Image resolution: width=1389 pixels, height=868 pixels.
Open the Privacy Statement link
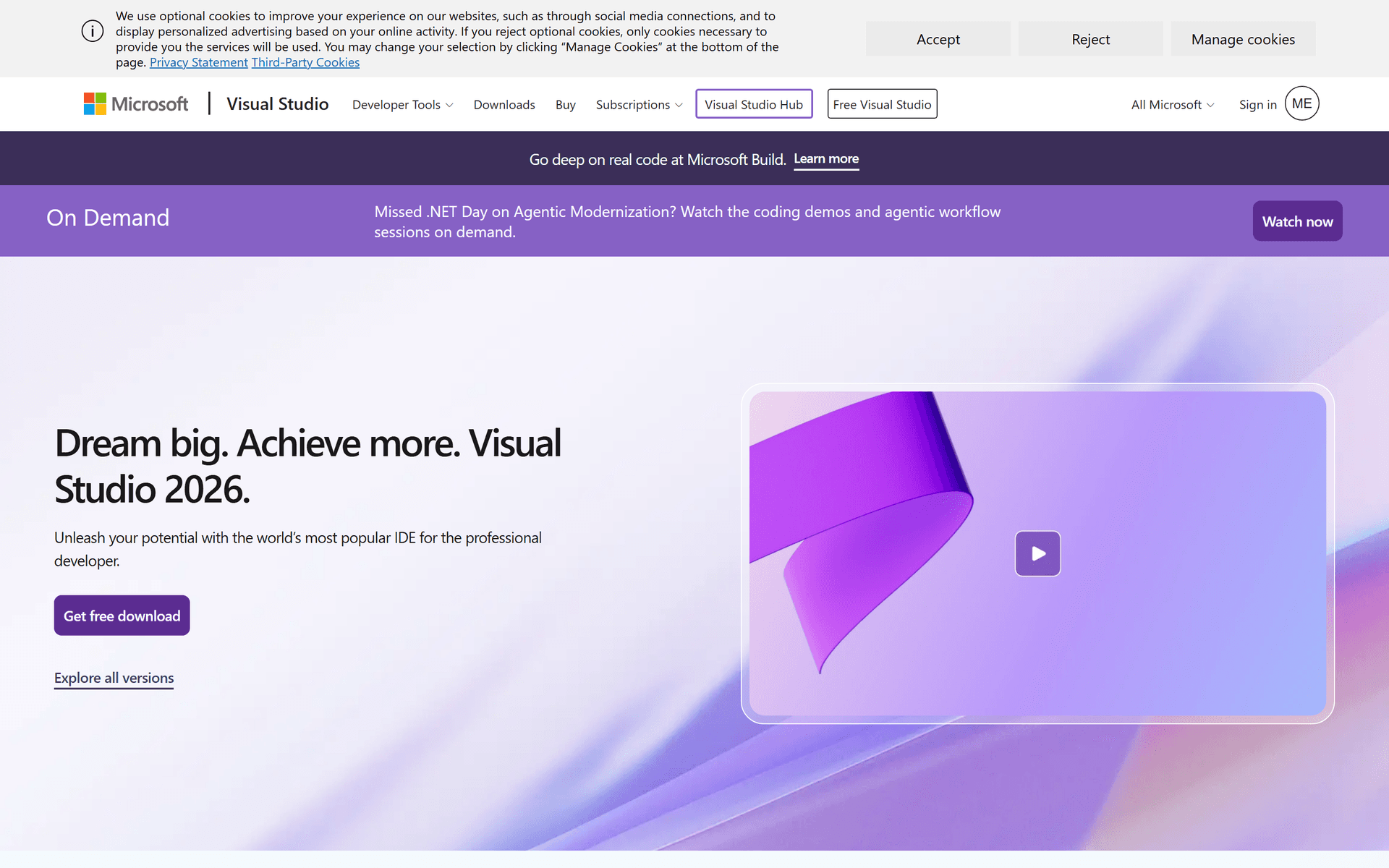[x=199, y=62]
